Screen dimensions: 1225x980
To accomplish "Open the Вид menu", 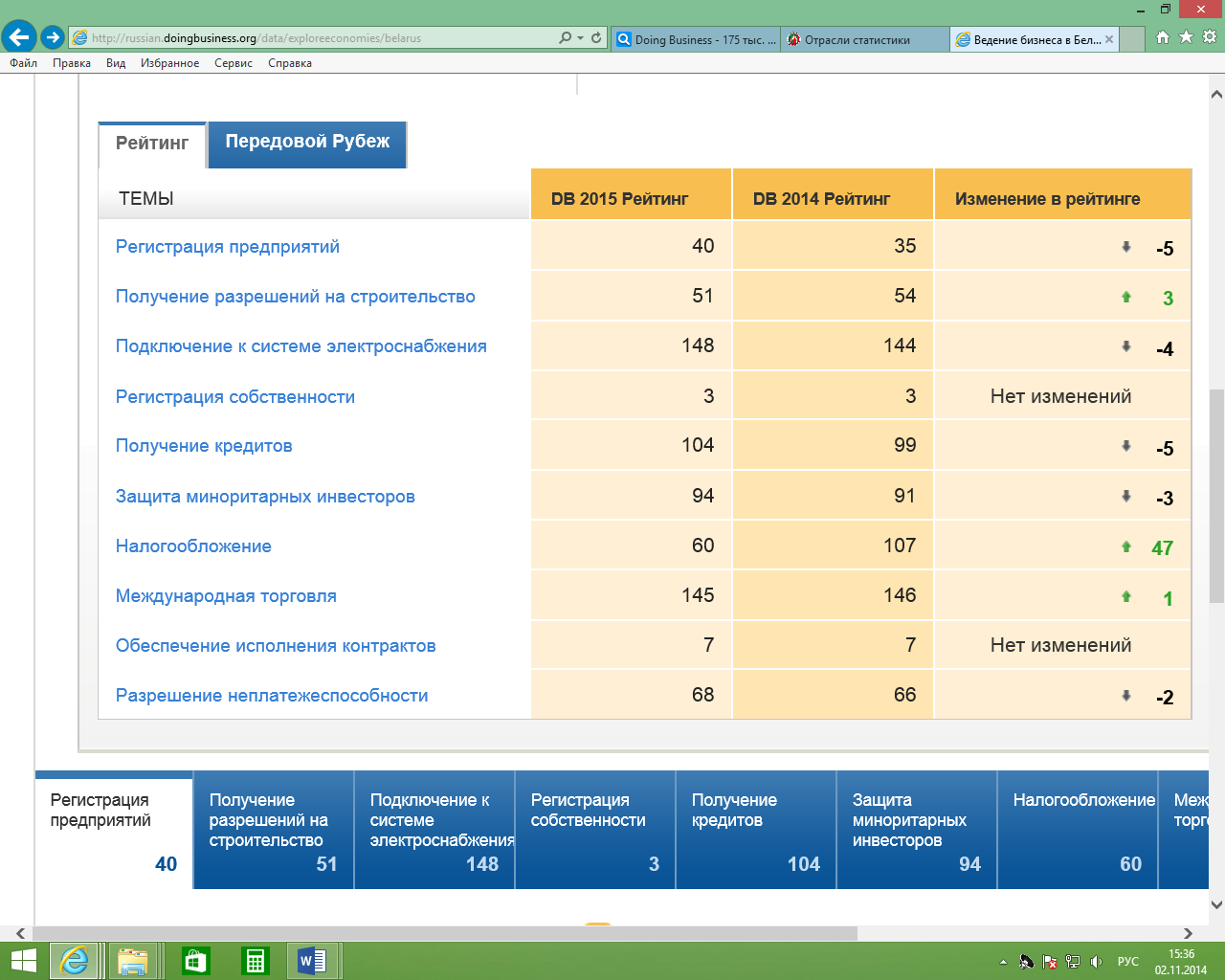I will pyautogui.click(x=116, y=63).
